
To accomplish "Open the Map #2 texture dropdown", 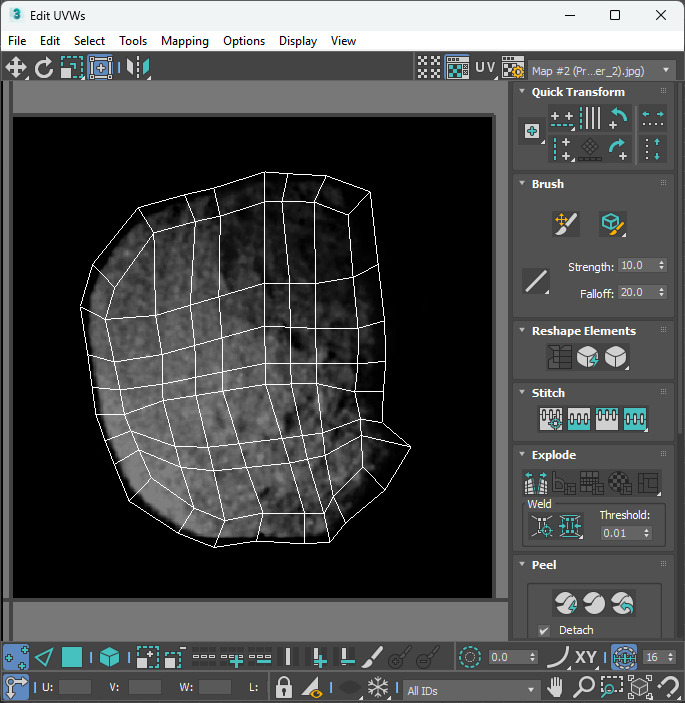I will click(602, 70).
